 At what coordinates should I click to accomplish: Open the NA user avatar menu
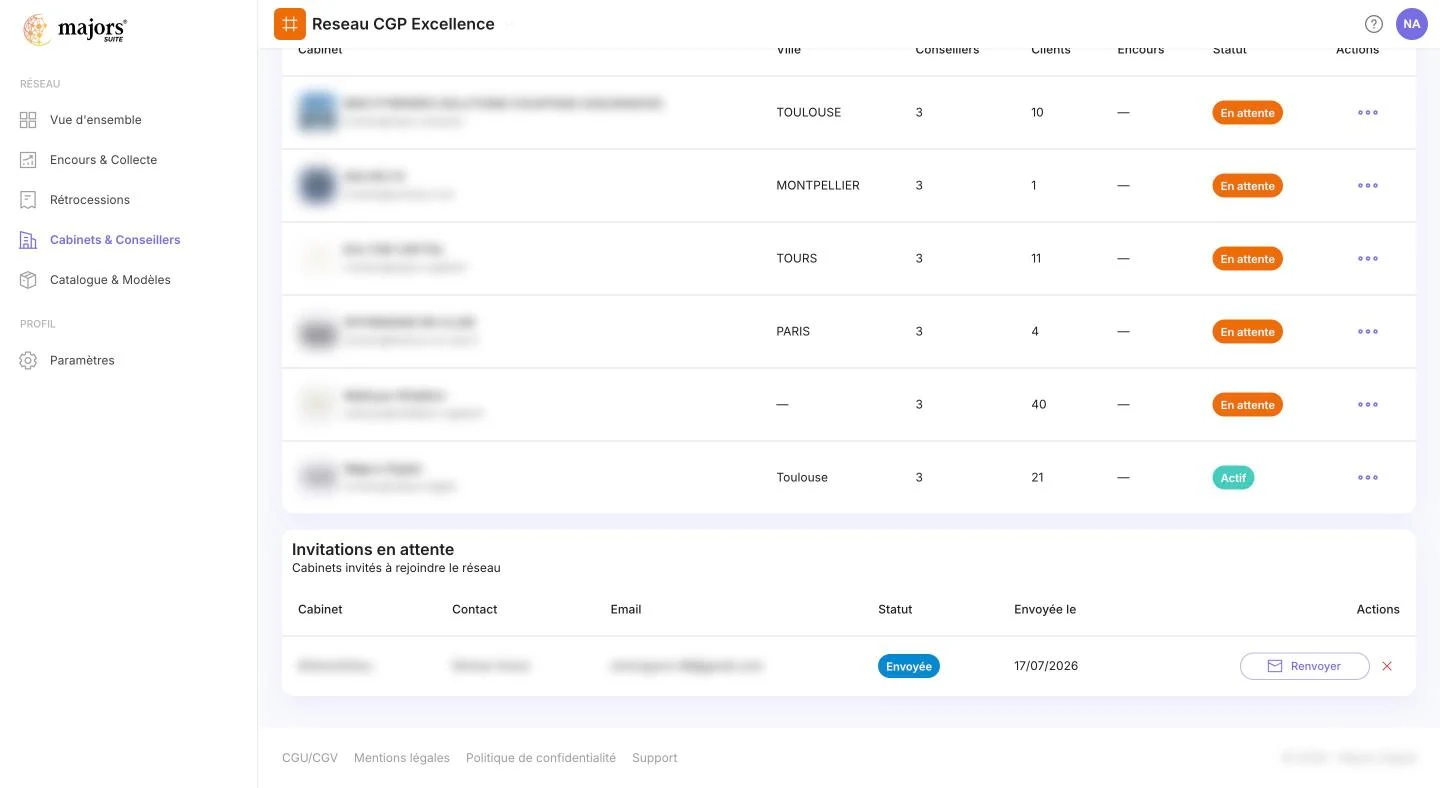tap(1412, 24)
